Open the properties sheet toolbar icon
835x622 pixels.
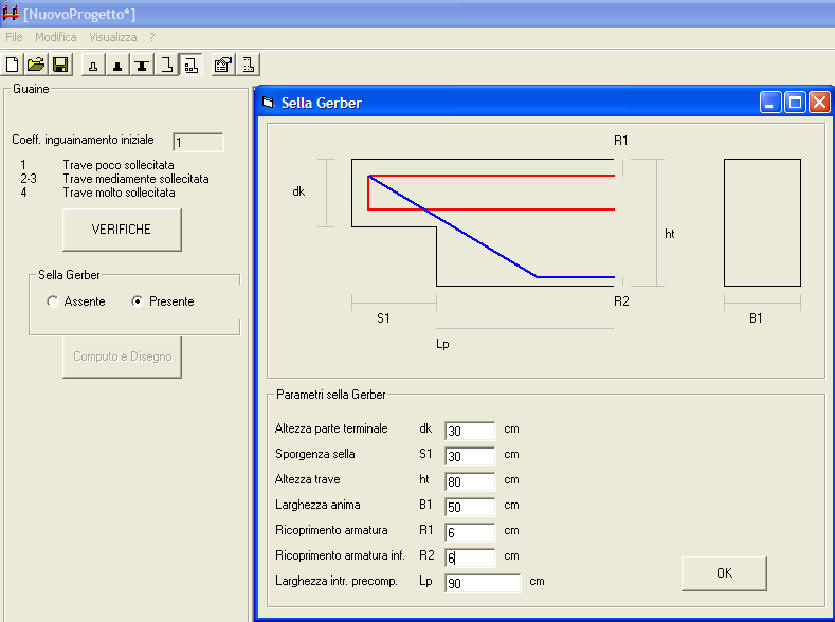(223, 65)
